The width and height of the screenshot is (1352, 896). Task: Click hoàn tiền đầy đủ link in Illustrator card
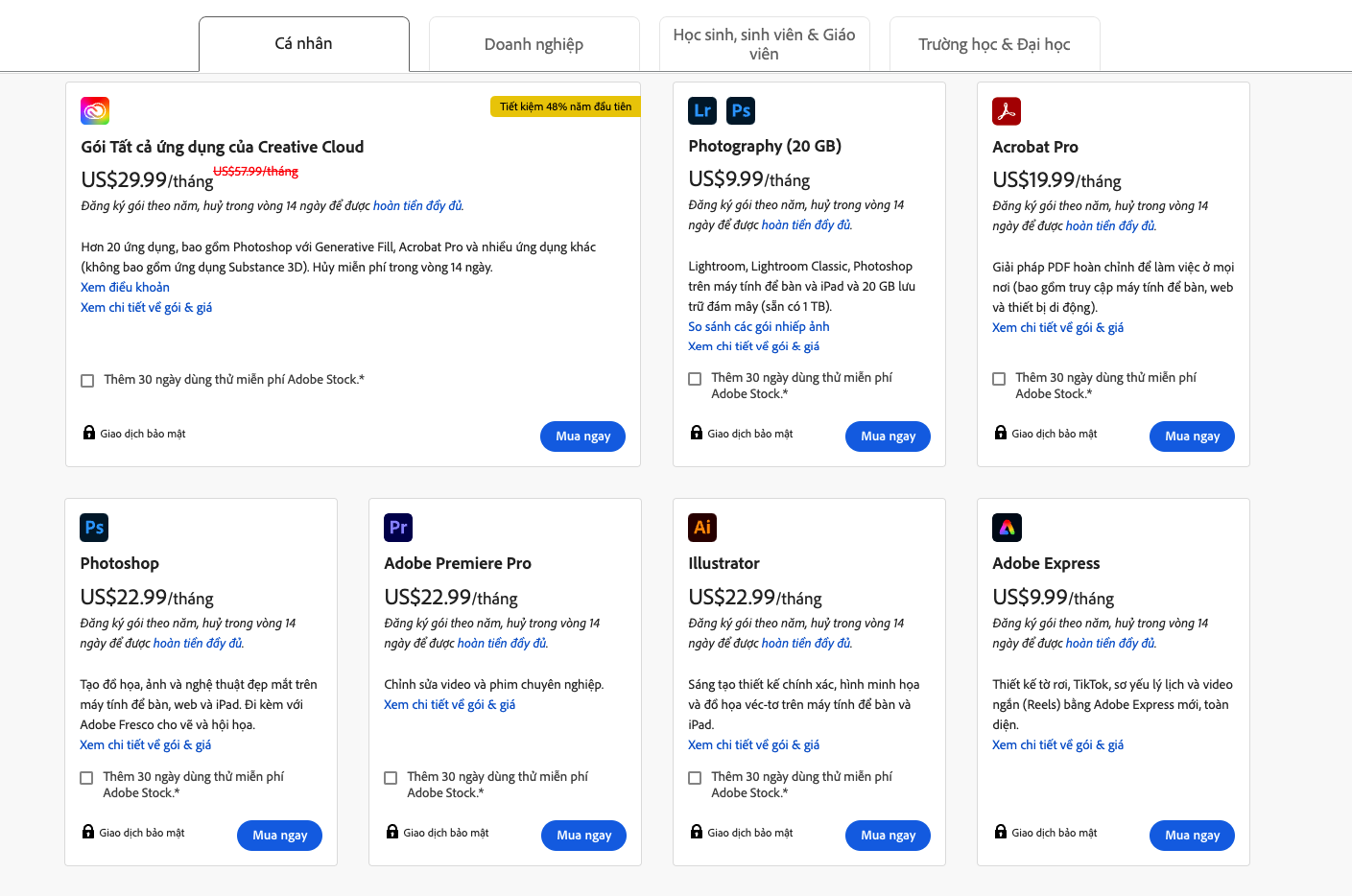pyautogui.click(x=807, y=644)
